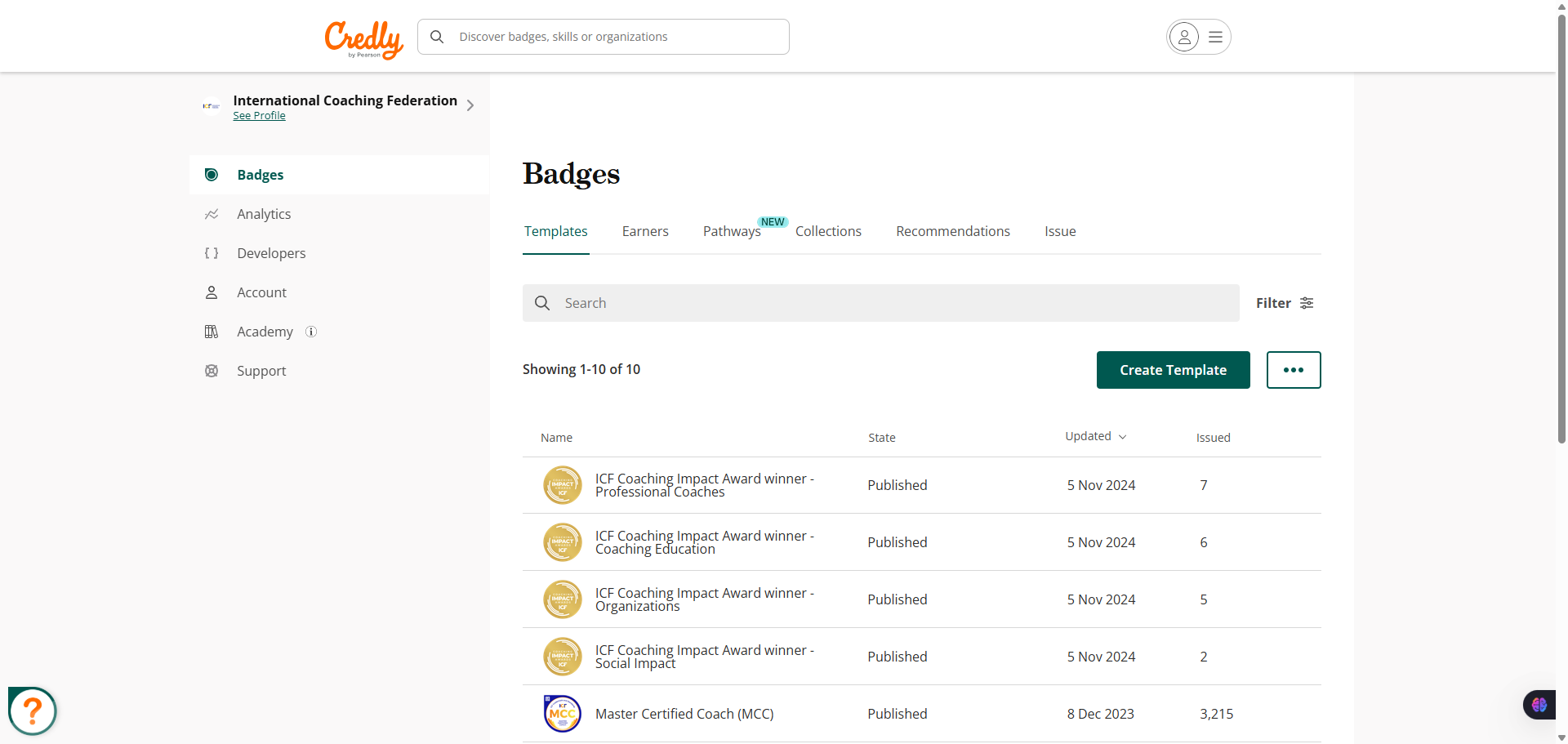Click the Credly logo
The image size is (1568, 744).
coord(364,39)
